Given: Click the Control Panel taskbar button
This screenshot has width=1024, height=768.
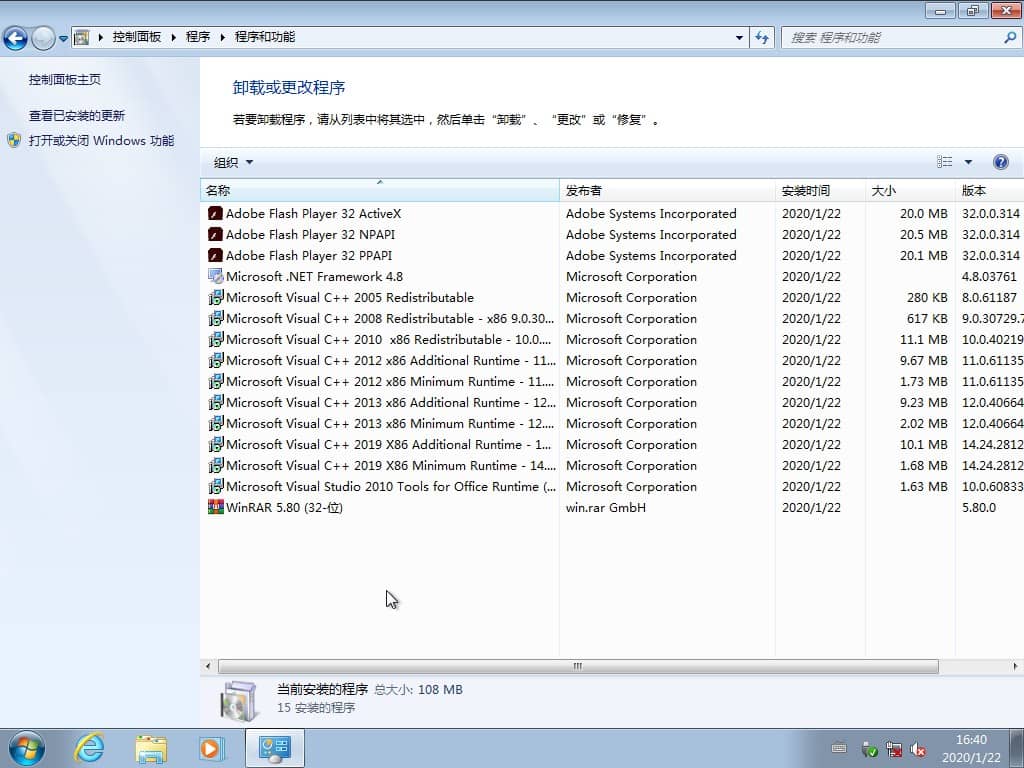Looking at the screenshot, I should coord(275,748).
